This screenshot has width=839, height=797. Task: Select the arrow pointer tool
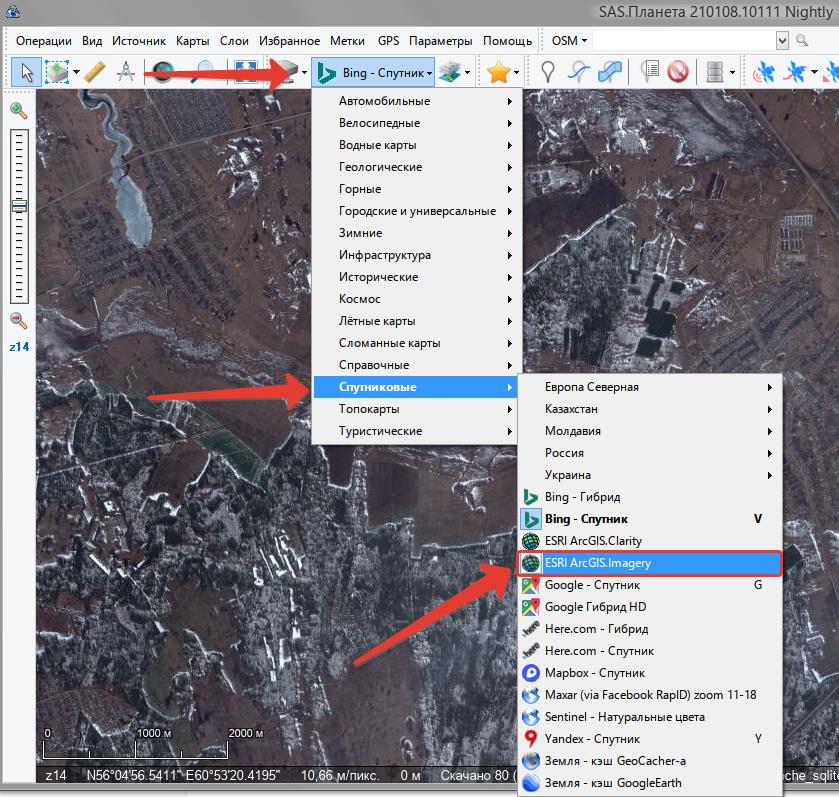coord(26,72)
